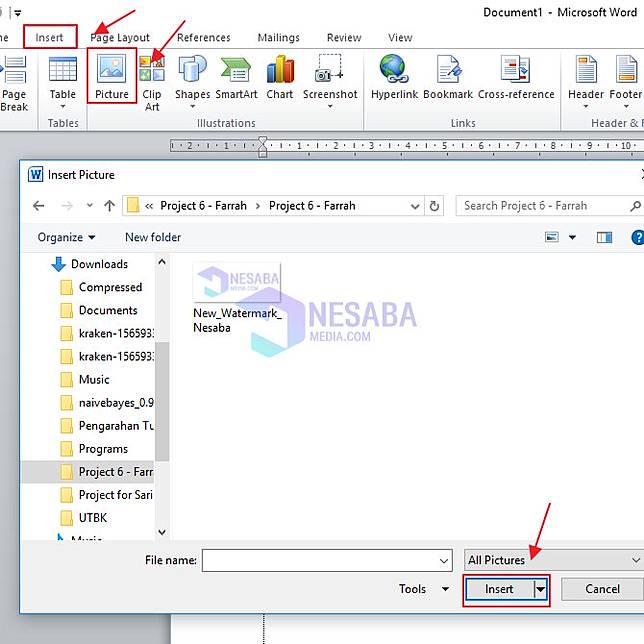Open the Review tab
The image size is (644, 644).
tap(344, 37)
